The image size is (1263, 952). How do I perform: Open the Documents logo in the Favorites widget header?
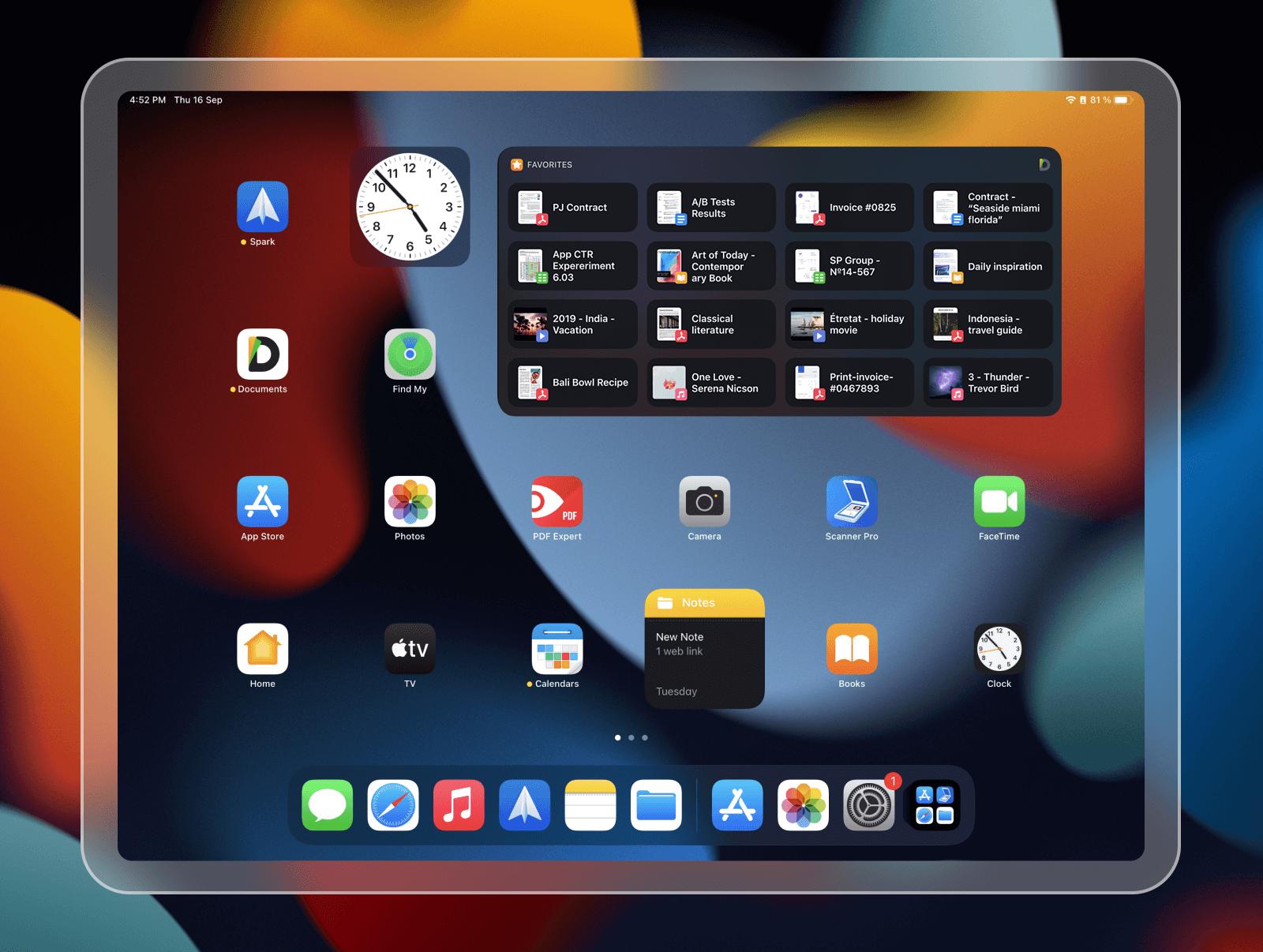1044,164
